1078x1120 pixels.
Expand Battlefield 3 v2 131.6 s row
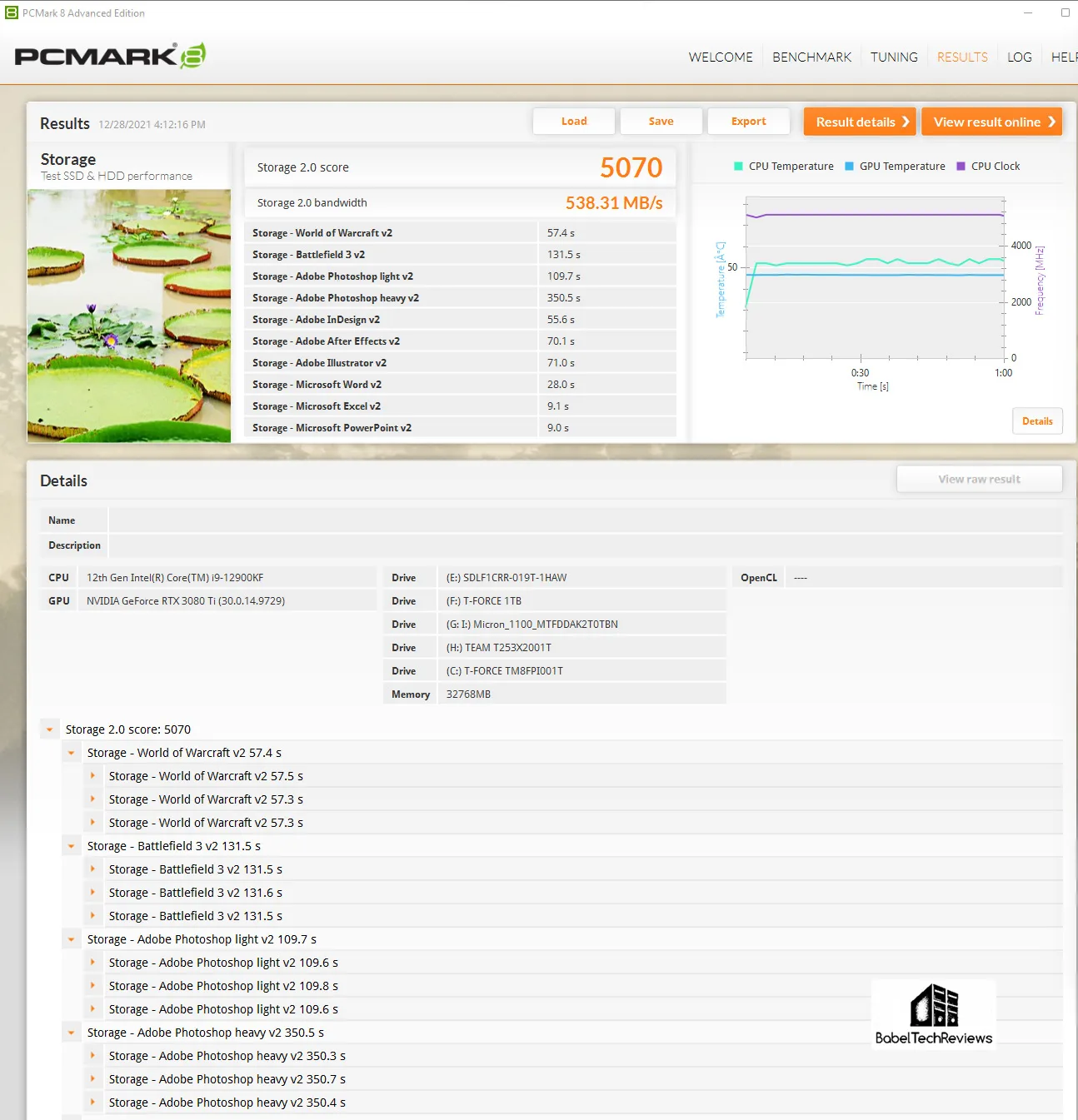pos(92,893)
